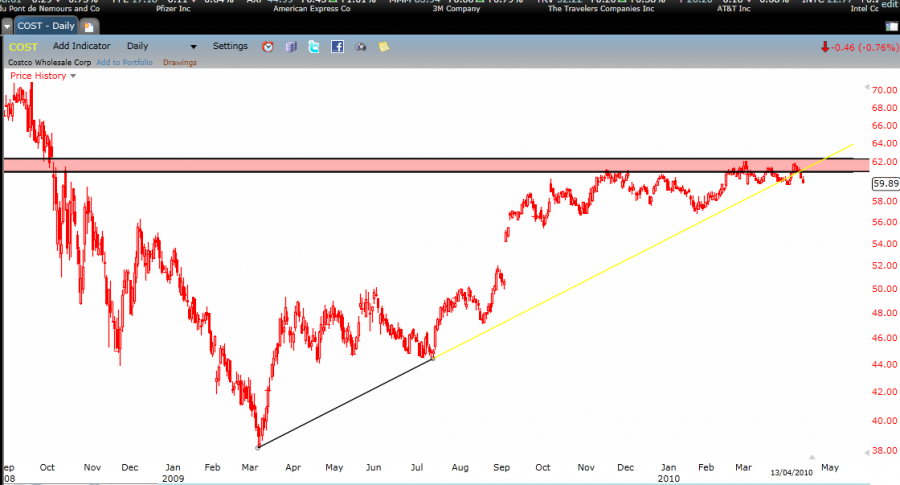900x485 pixels.
Task: Click the trendline anchor at July 2009 low
Action: point(433,358)
